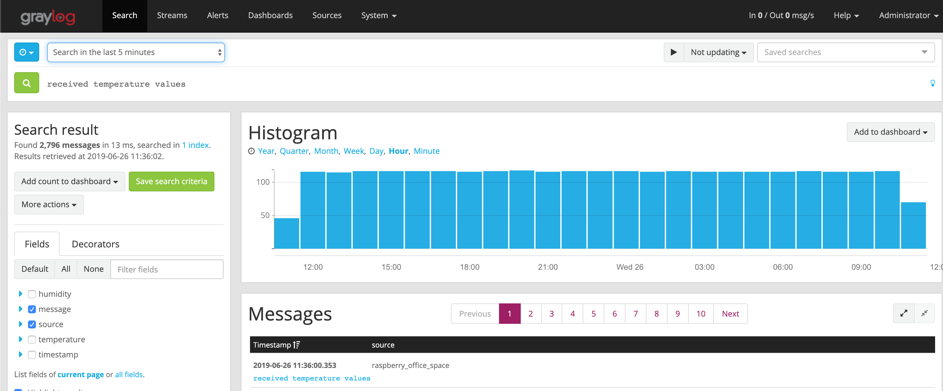Click the Graylog logo
This screenshot has height=391, width=943.
48,16
